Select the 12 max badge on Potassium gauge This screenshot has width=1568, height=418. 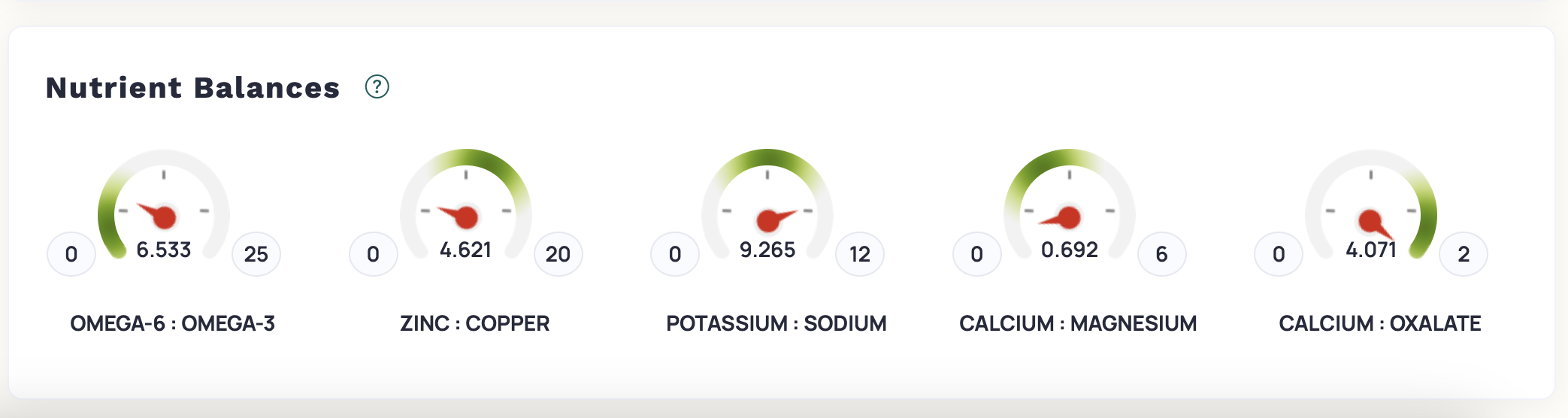click(860, 254)
